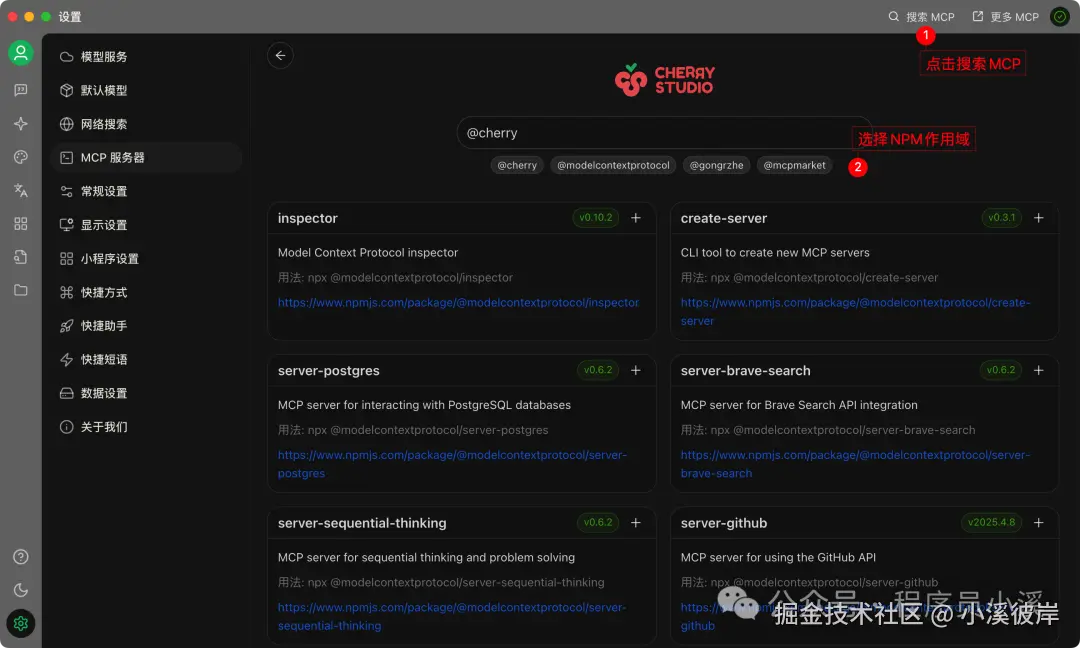This screenshot has width=1080, height=648.
Task: Click the v0.3.1 version badge on create-server
Action: (1001, 218)
